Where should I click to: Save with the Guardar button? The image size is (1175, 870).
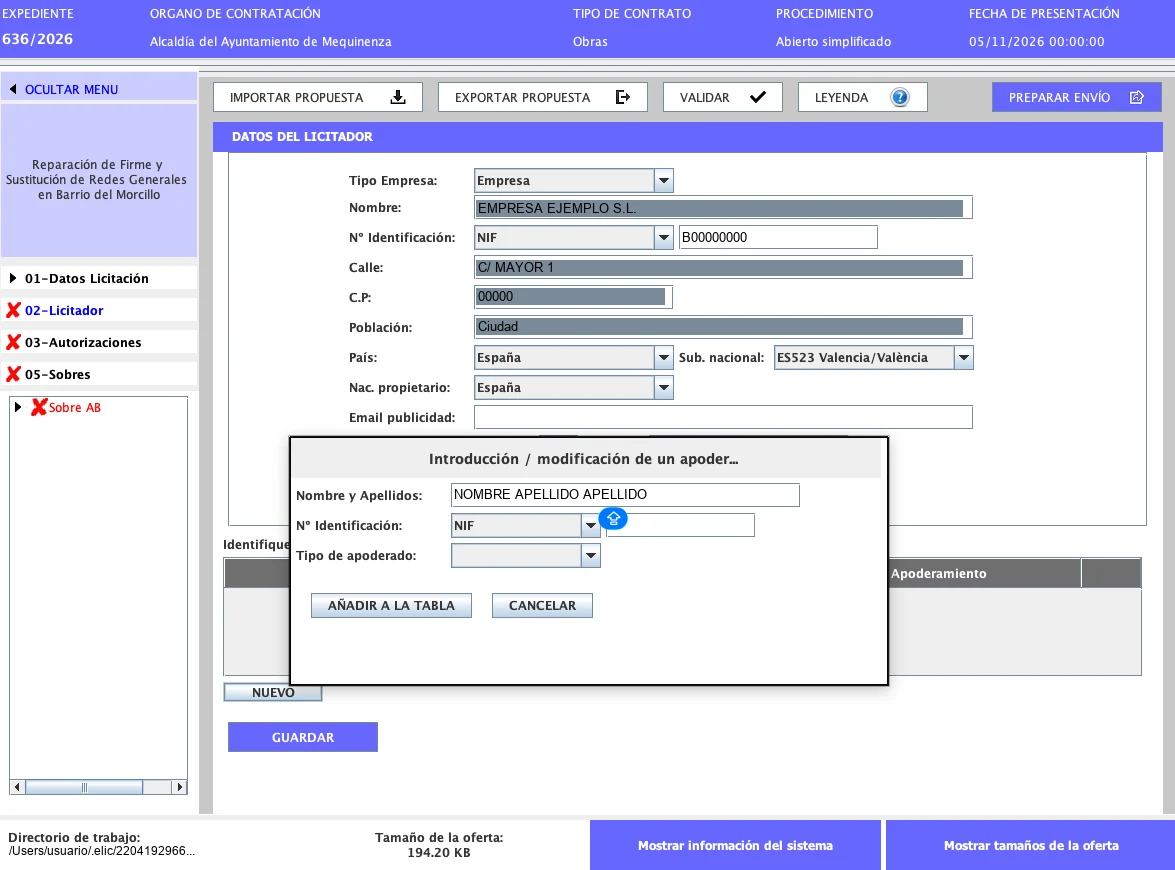303,737
